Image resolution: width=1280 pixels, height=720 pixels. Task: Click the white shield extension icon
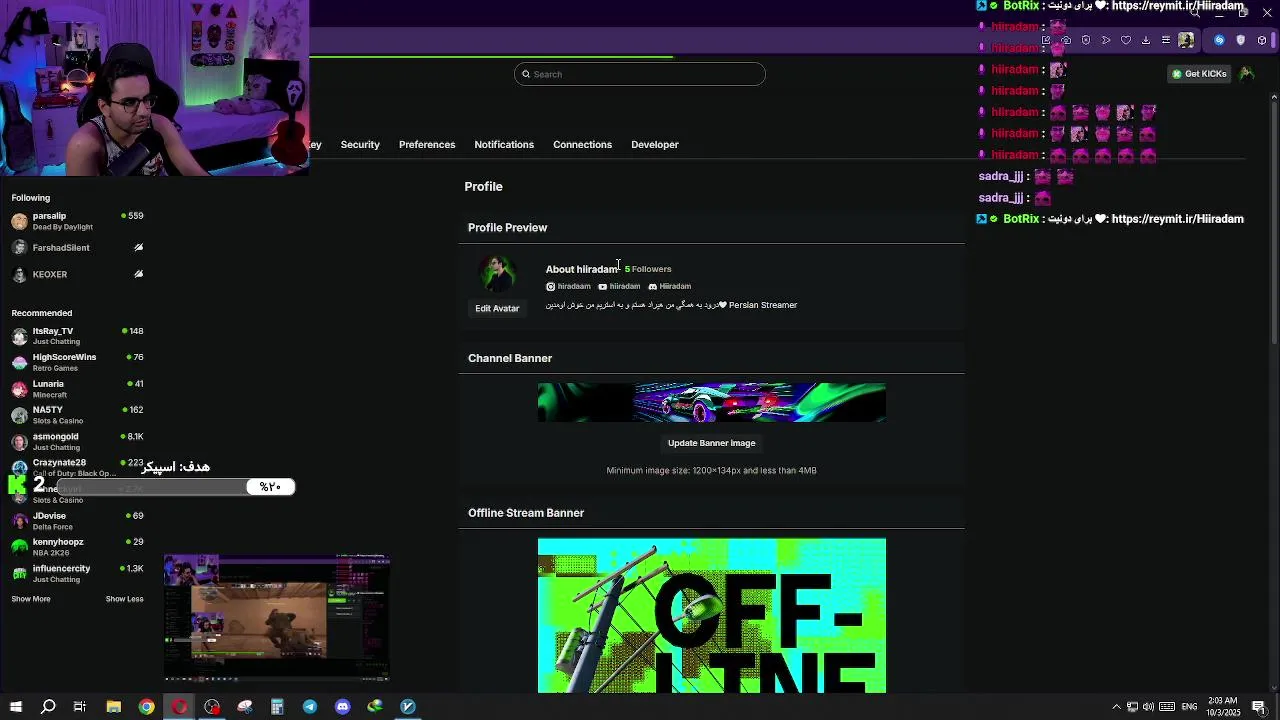pyautogui.click(x=1241, y=40)
